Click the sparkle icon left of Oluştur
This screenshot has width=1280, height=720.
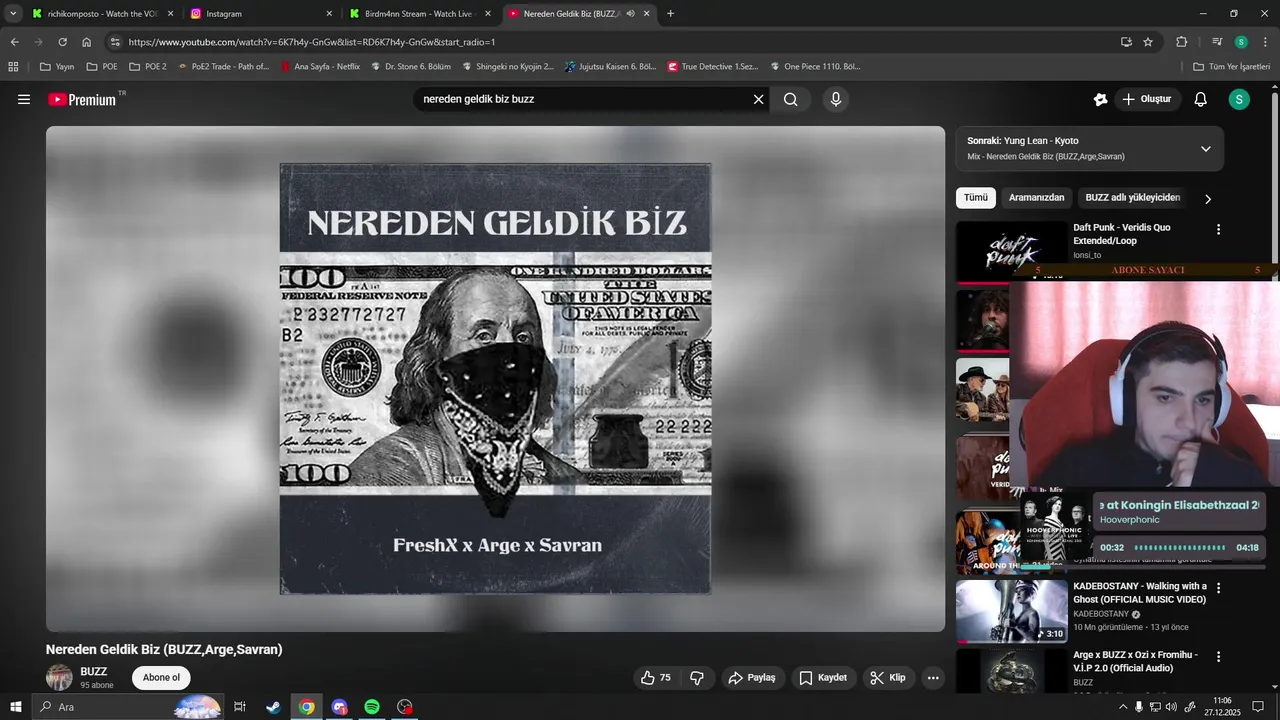coord(1101,99)
